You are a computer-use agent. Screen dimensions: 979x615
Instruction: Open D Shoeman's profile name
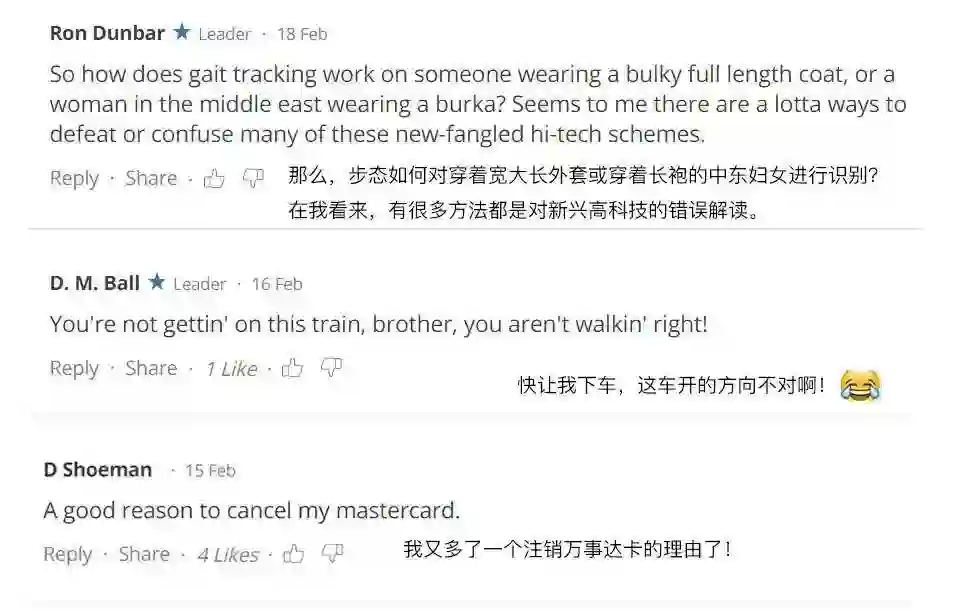point(98,470)
